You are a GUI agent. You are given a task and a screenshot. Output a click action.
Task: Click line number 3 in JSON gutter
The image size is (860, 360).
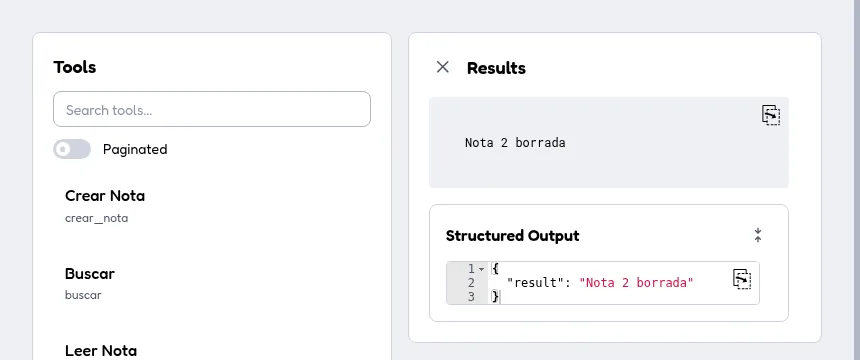(471, 297)
